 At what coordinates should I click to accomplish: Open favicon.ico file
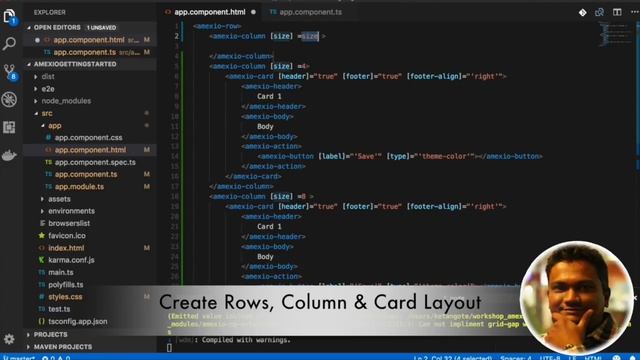(67, 236)
